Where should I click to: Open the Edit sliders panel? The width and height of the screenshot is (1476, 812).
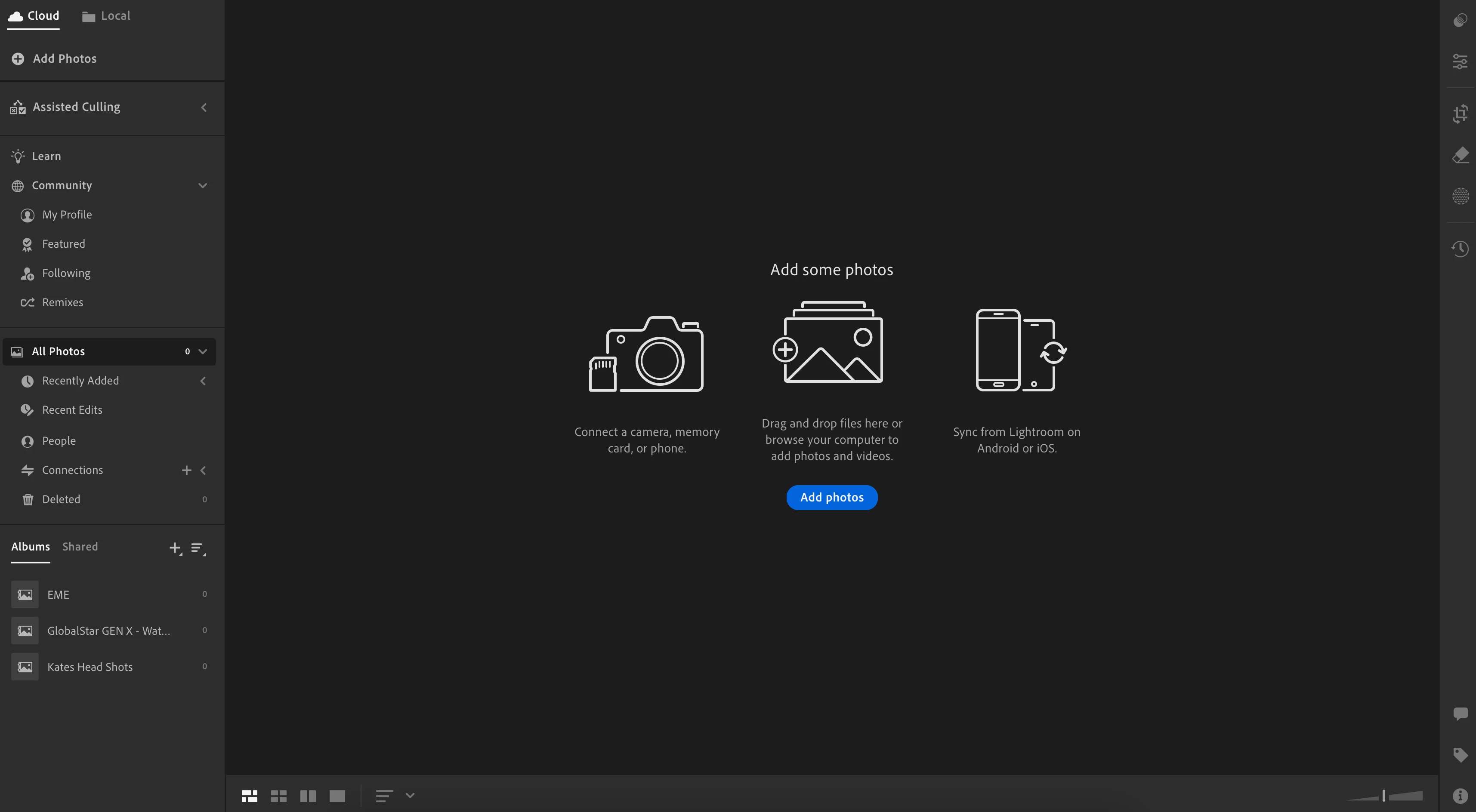coord(1460,61)
